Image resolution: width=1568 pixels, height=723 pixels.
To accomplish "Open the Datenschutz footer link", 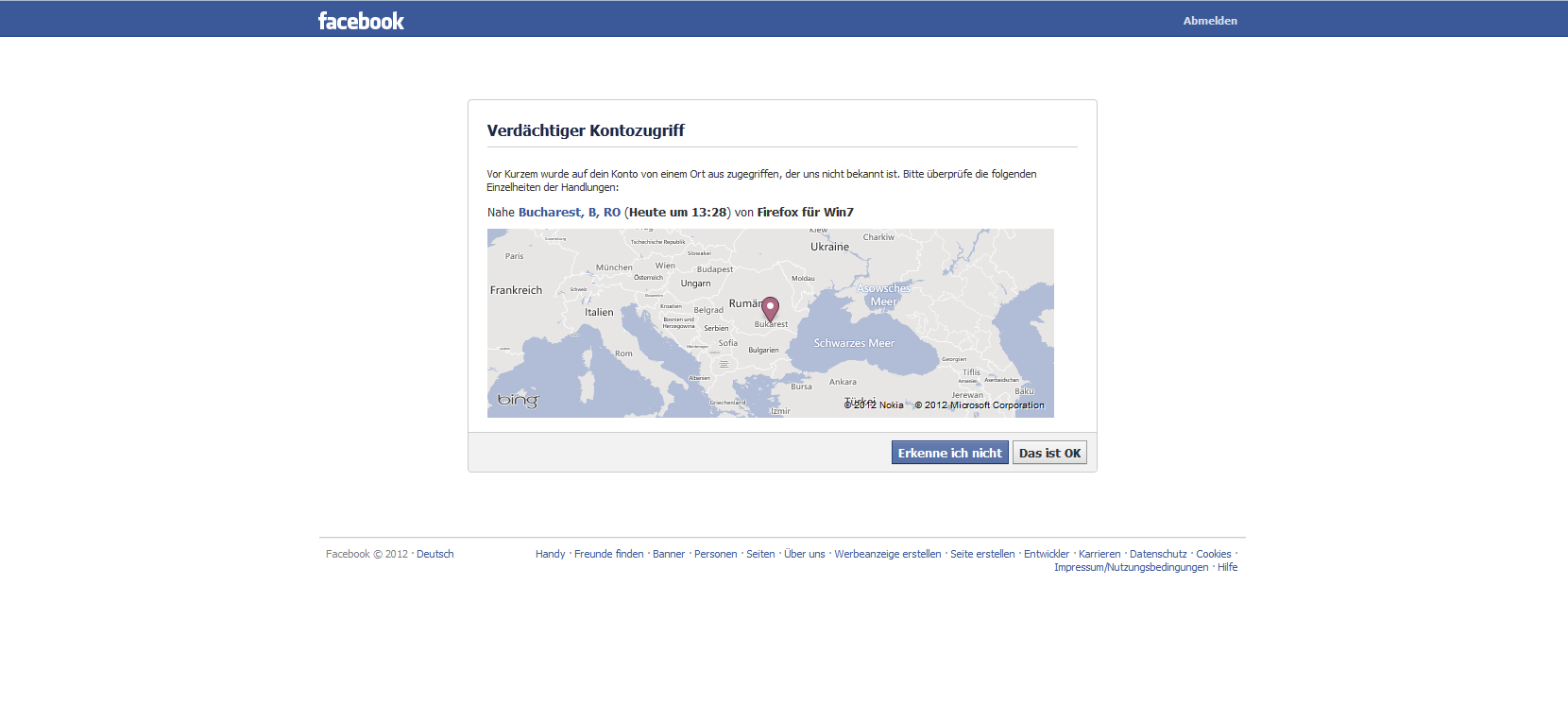I will [1158, 554].
